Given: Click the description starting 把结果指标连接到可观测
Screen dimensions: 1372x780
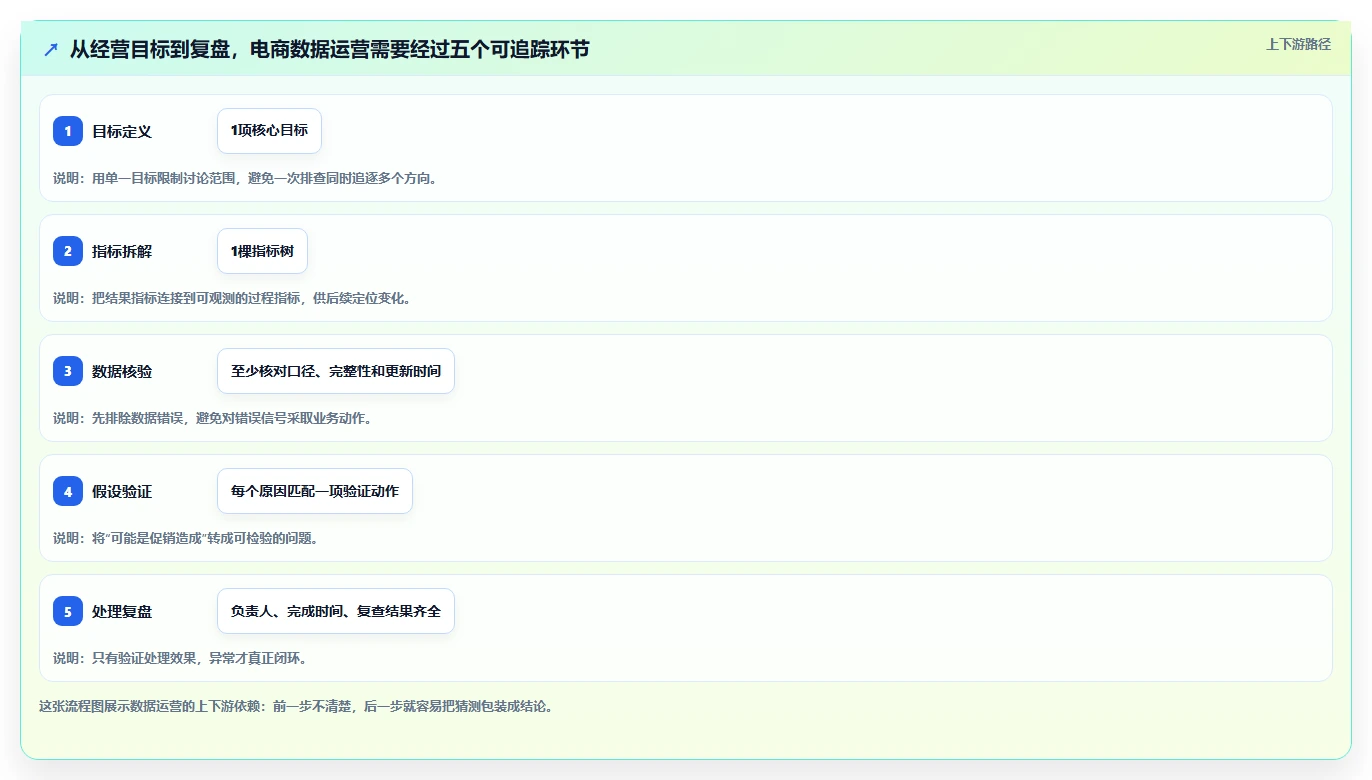Looking at the screenshot, I should pyautogui.click(x=232, y=298).
